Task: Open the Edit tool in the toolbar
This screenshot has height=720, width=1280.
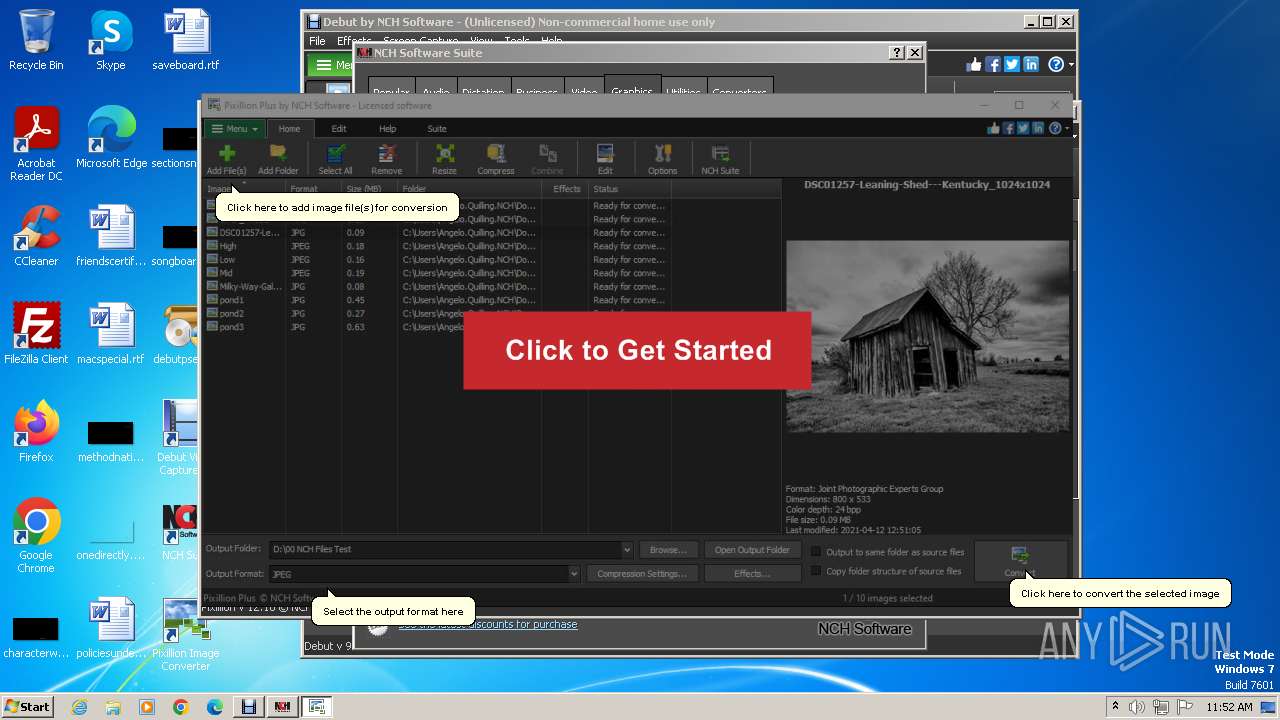Action: (605, 153)
